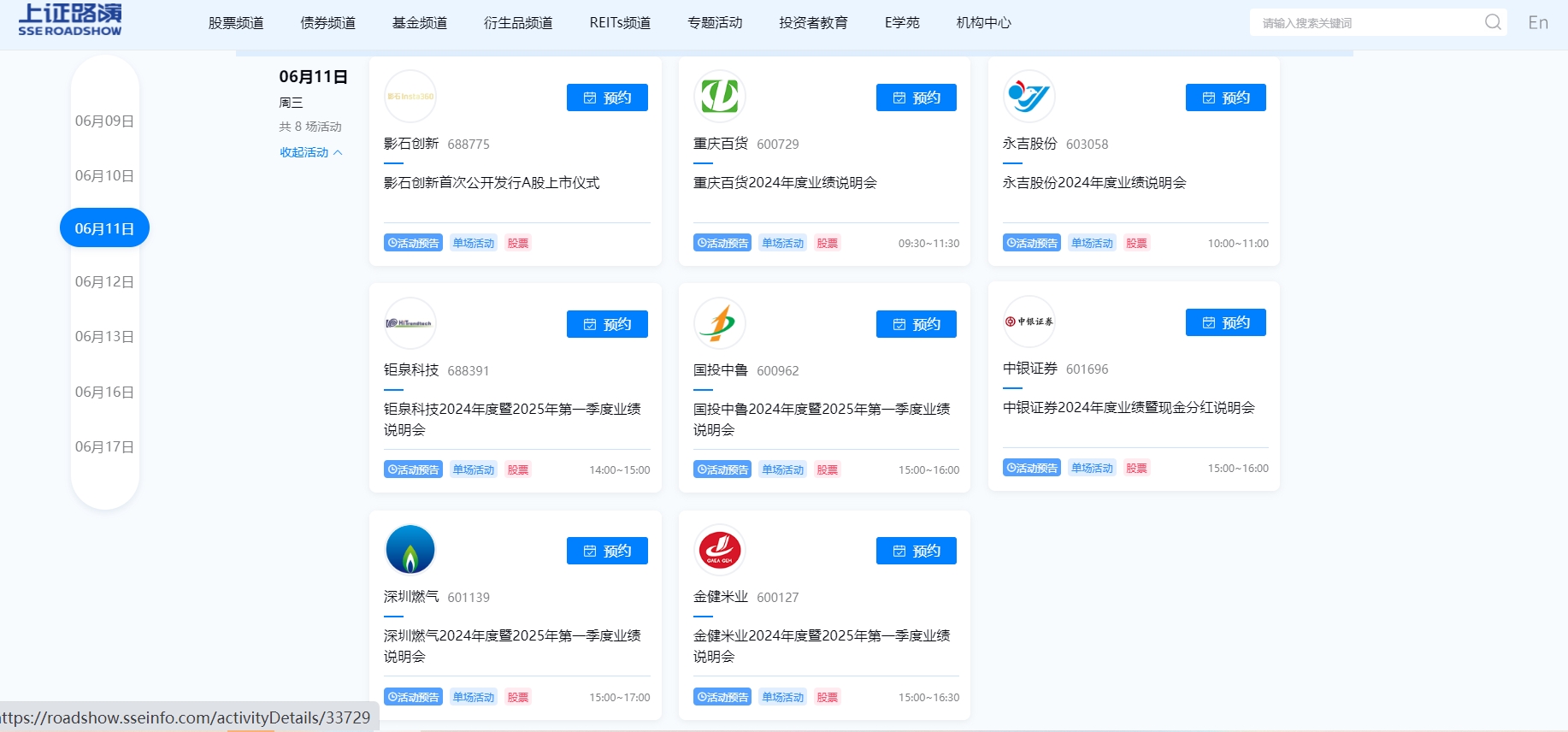1568x732 pixels.
Task: Open 中银证券2024年度业绩暨现金分红说明会 title
Action: point(1129,408)
